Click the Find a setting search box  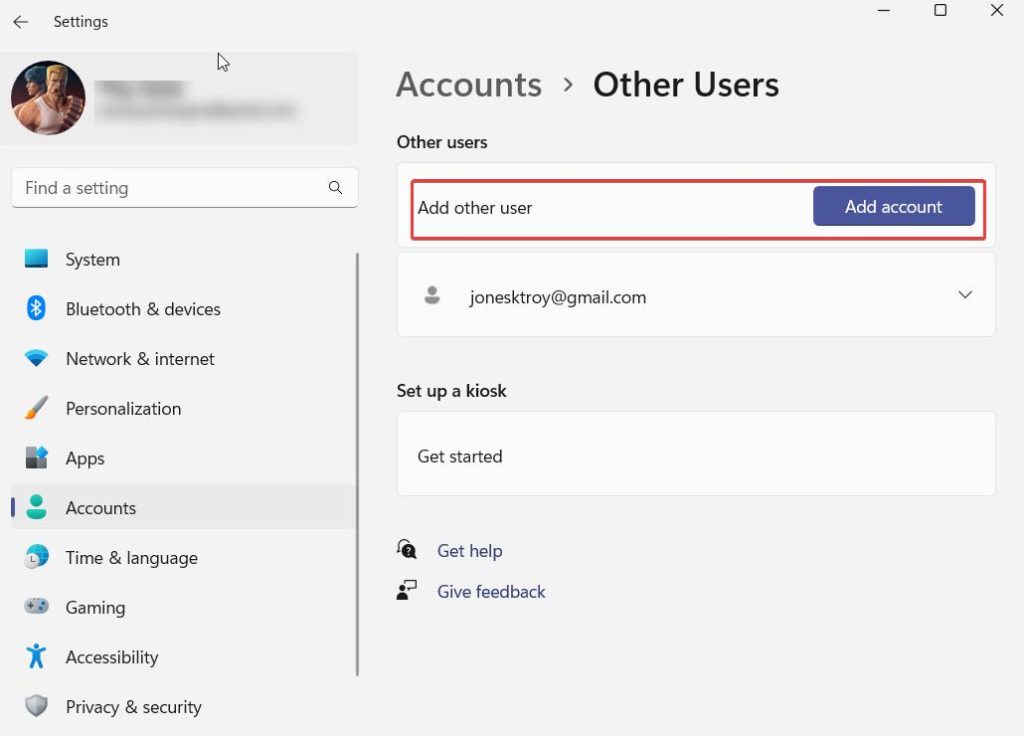point(170,188)
